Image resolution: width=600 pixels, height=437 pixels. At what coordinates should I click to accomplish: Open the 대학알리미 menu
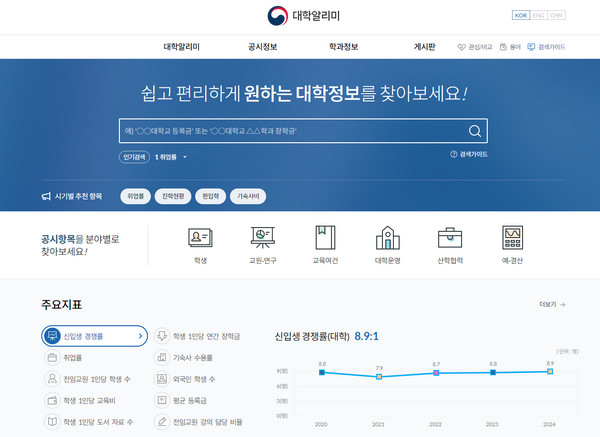(181, 47)
